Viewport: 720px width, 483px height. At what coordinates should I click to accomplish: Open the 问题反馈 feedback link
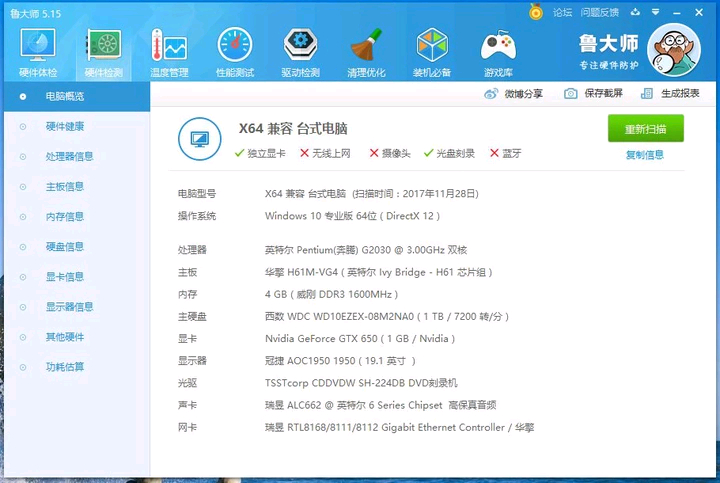tap(600, 12)
